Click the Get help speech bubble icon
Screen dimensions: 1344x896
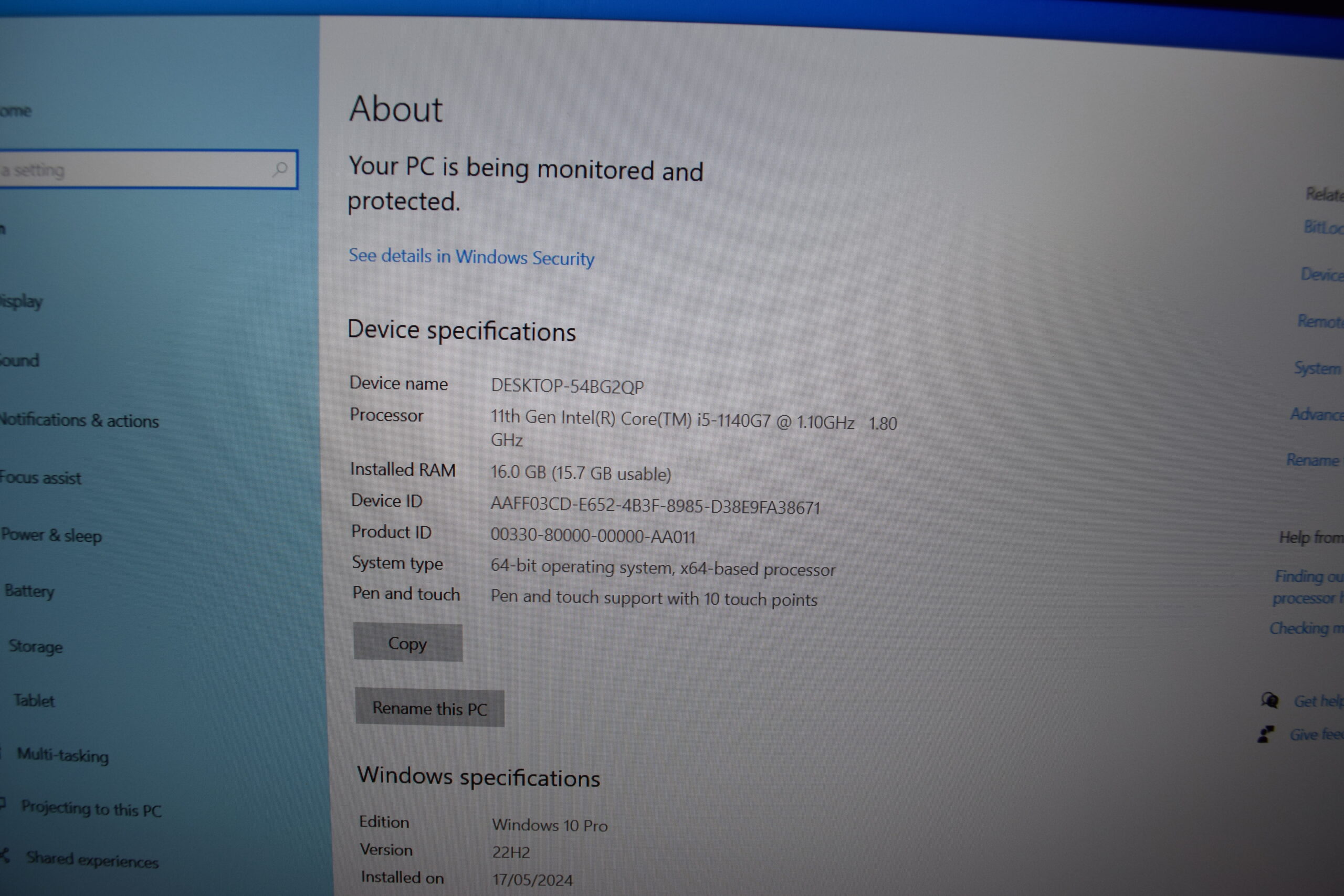pos(1270,700)
